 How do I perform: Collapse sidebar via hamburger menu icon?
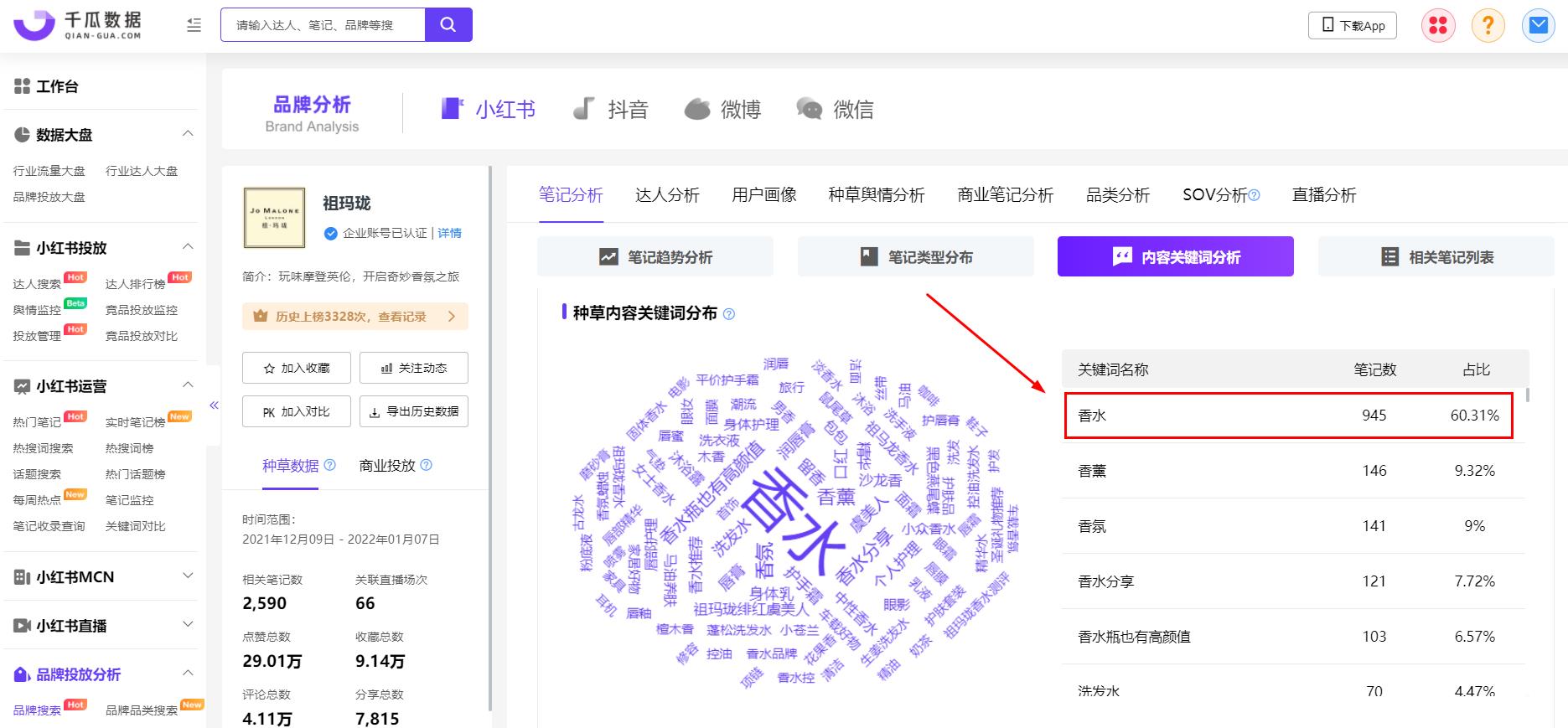click(x=194, y=25)
